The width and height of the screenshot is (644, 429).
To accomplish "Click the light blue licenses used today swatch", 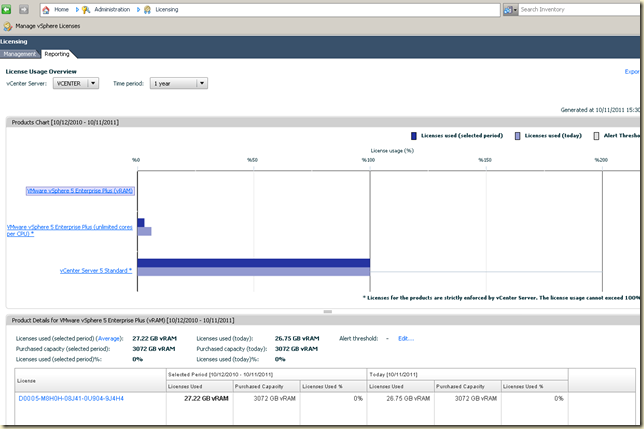I will (x=518, y=136).
